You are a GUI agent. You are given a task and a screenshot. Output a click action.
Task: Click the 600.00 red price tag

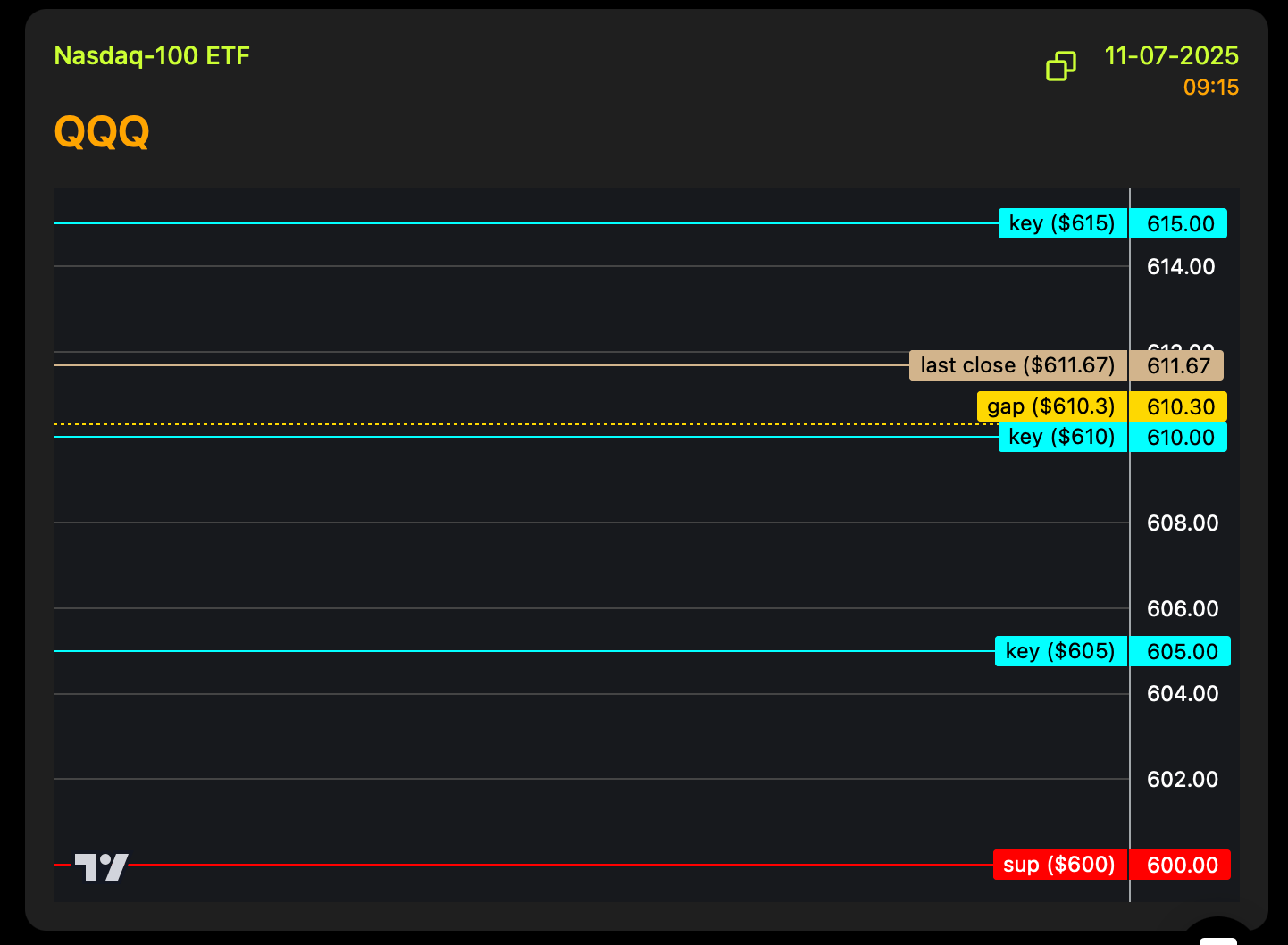coord(1182,865)
